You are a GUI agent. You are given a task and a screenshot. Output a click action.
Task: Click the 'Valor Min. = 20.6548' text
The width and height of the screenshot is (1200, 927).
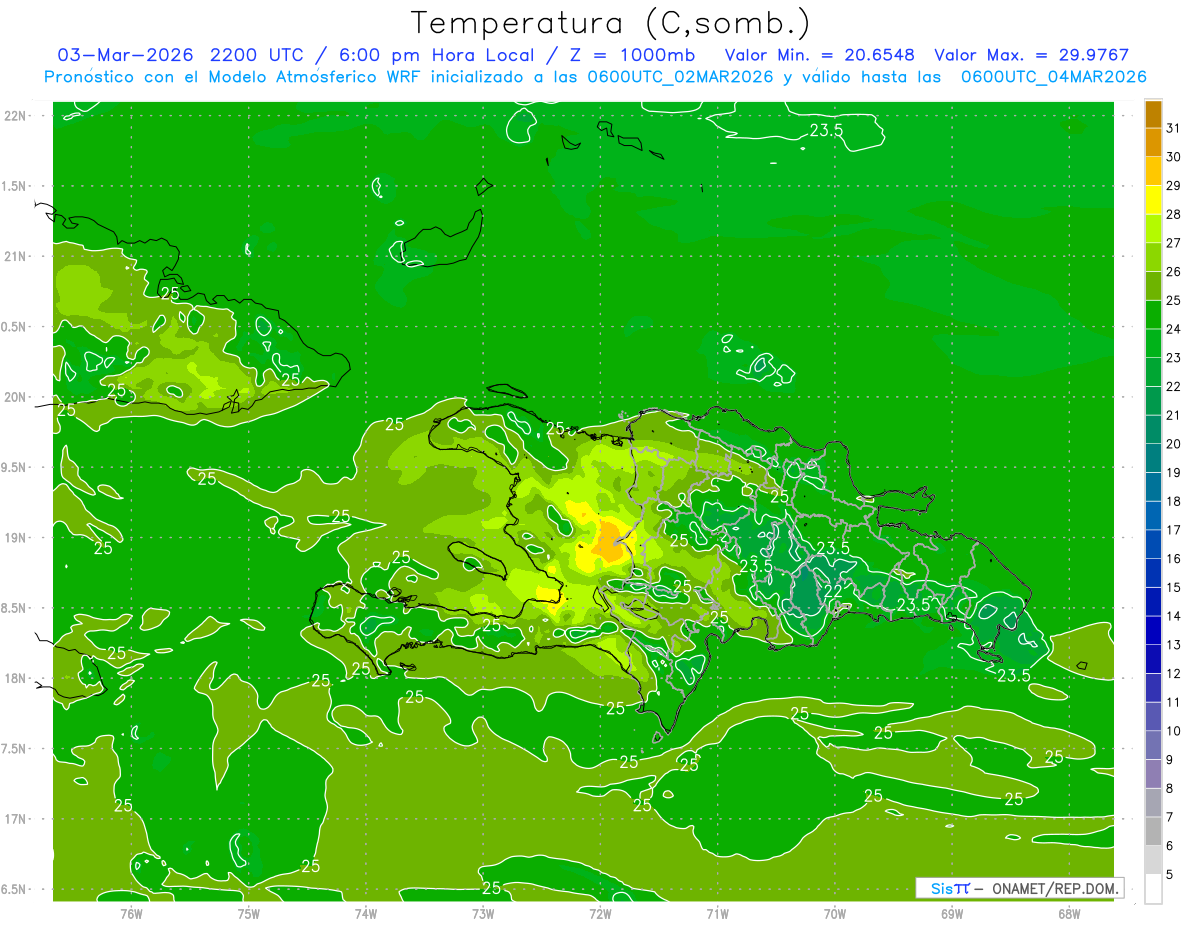[822, 55]
